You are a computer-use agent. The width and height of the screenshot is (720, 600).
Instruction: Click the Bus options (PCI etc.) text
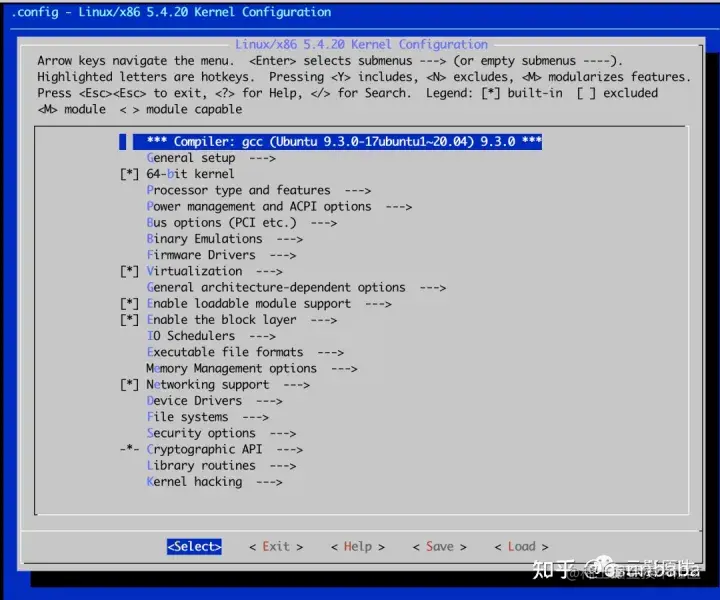pyautogui.click(x=221, y=223)
